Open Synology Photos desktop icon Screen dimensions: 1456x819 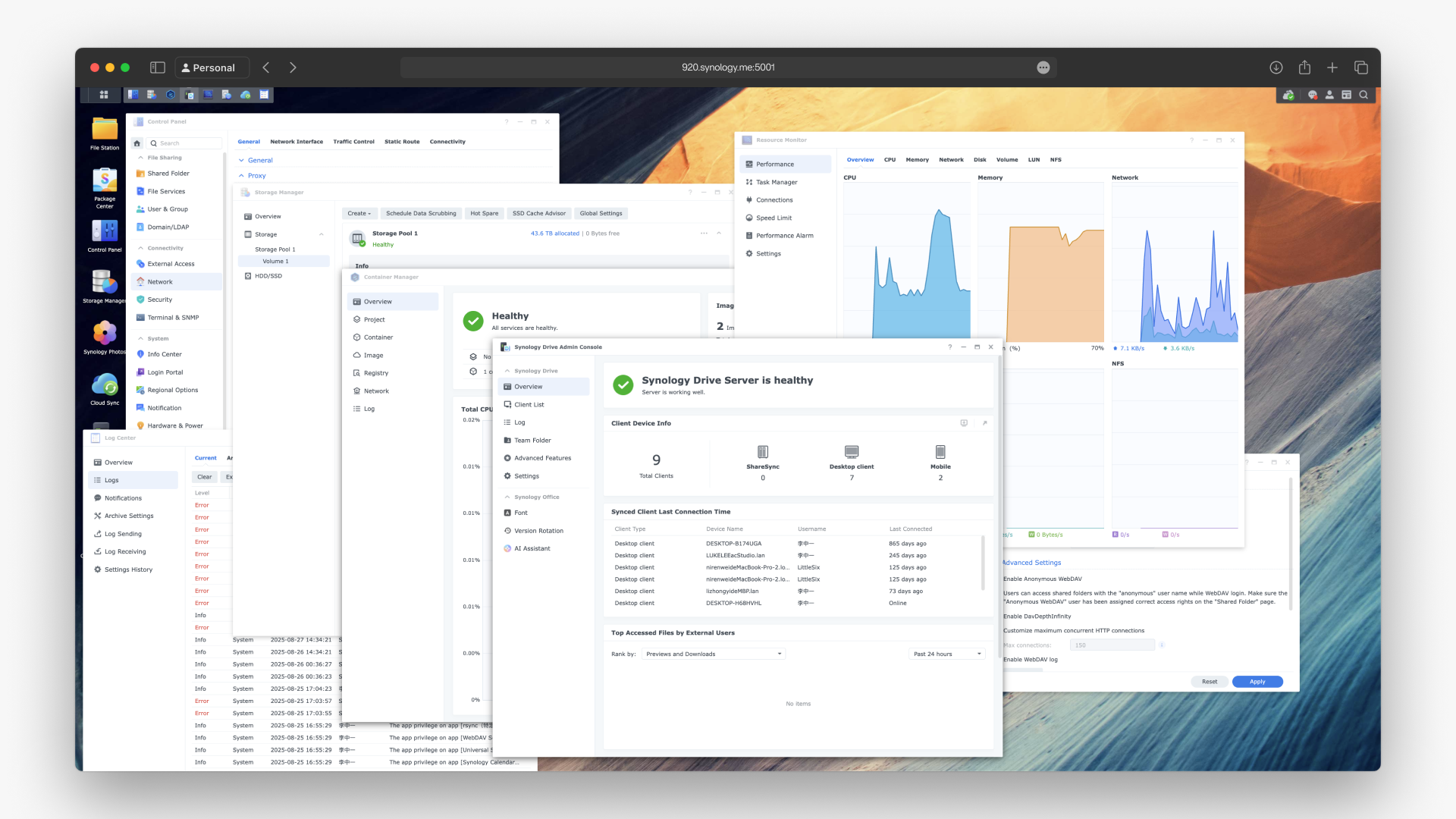[105, 333]
